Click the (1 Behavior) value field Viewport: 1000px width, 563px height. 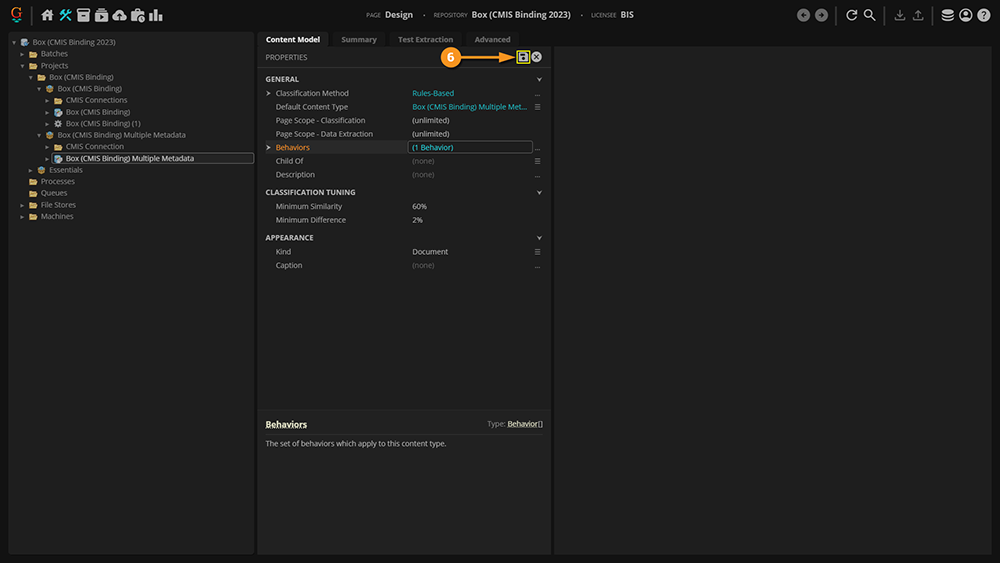(x=470, y=147)
